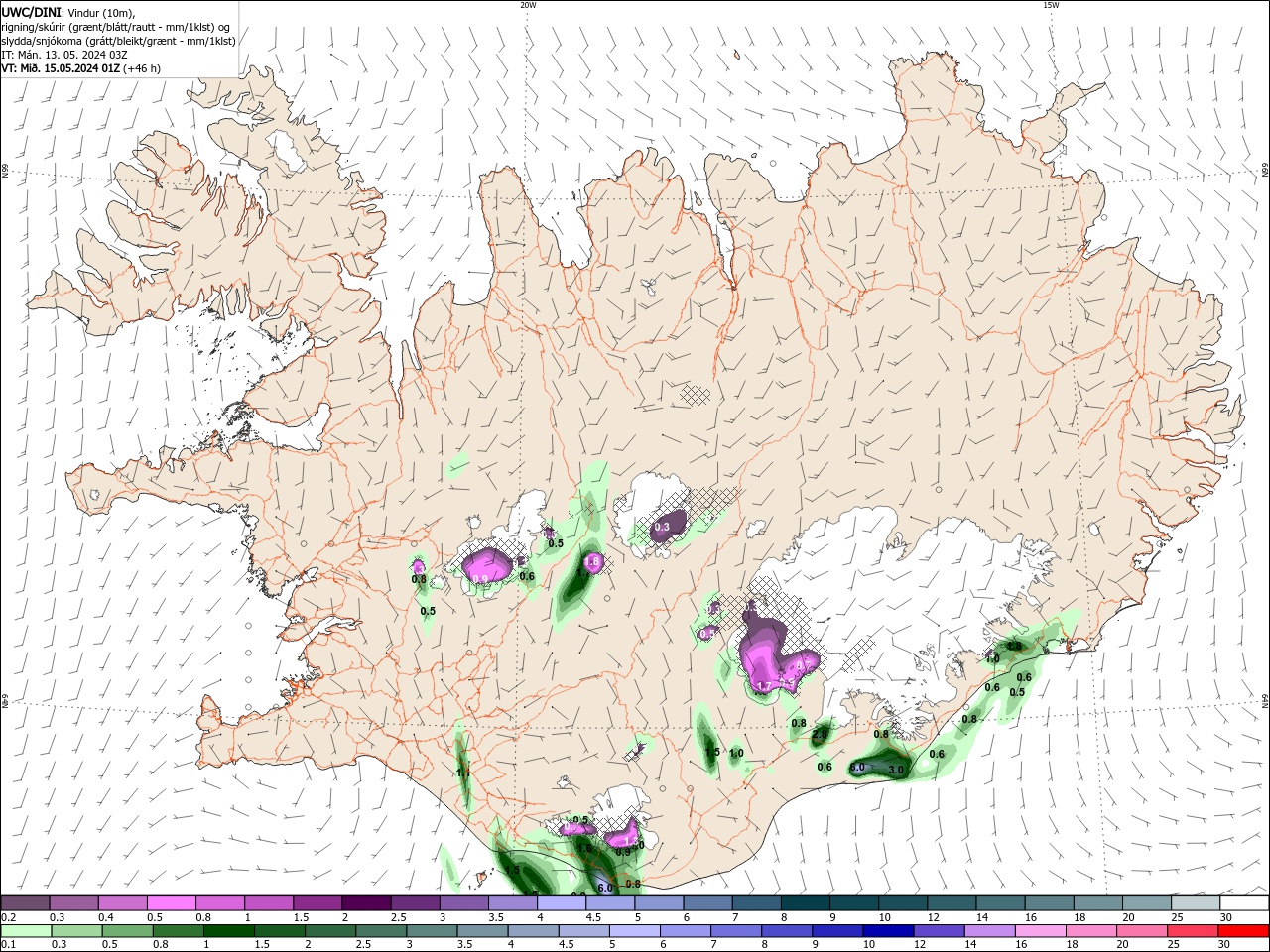The height and width of the screenshot is (952, 1270).
Task: Click the 0.4 label in the legend
Action: click(105, 917)
